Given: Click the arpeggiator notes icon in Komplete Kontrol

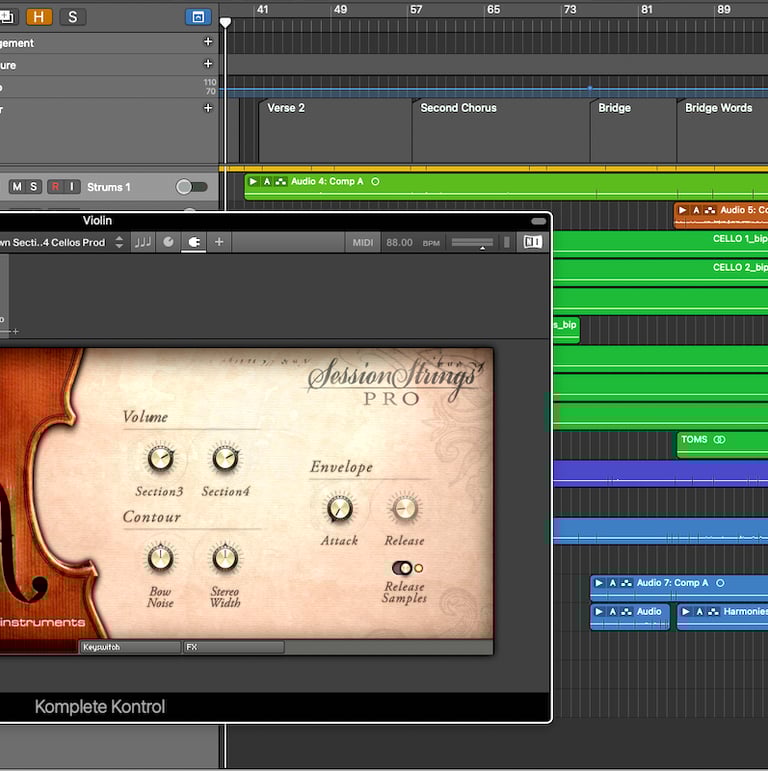Looking at the screenshot, I should [x=143, y=242].
